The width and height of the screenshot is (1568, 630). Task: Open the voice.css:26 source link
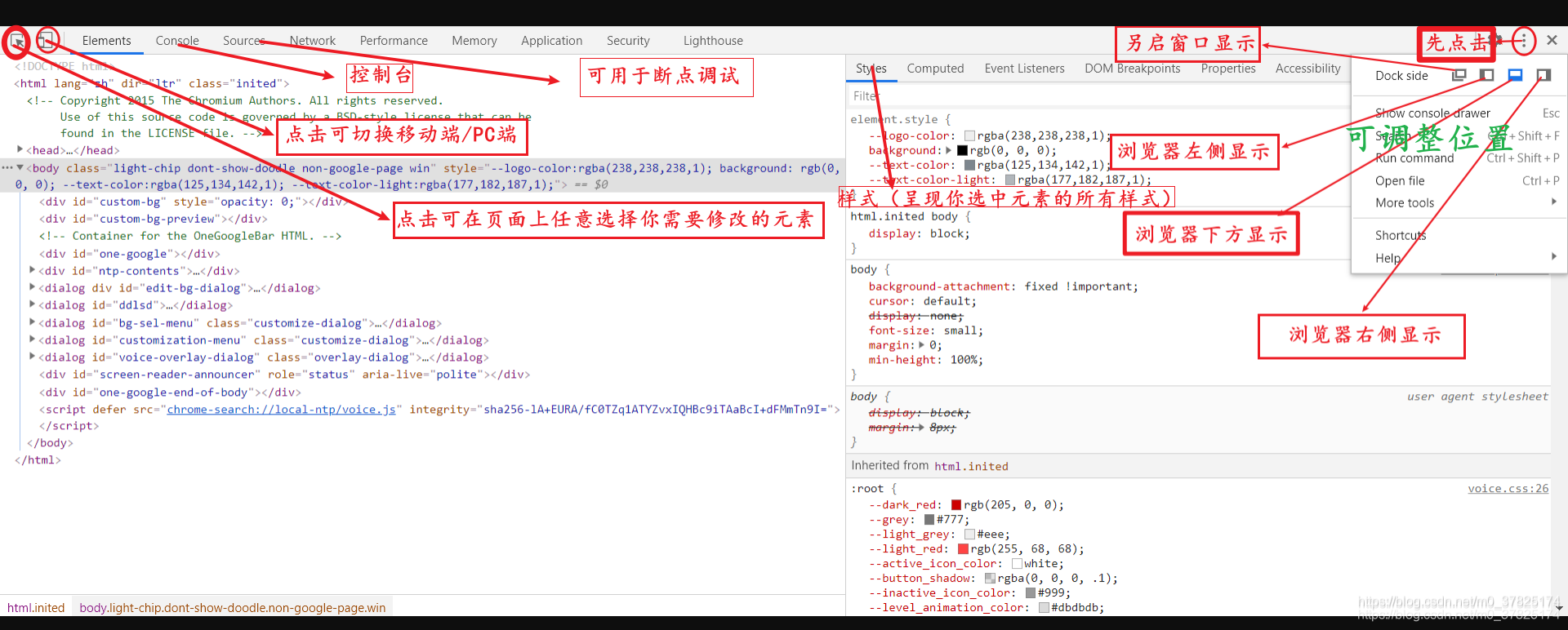click(x=1508, y=489)
